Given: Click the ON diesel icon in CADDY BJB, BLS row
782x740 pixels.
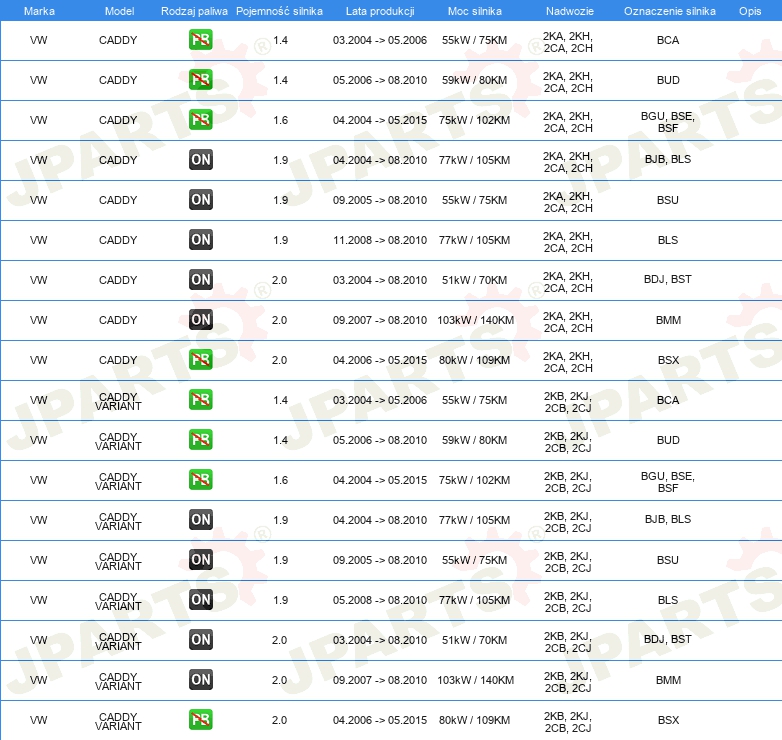Looking at the screenshot, I should click(x=200, y=160).
